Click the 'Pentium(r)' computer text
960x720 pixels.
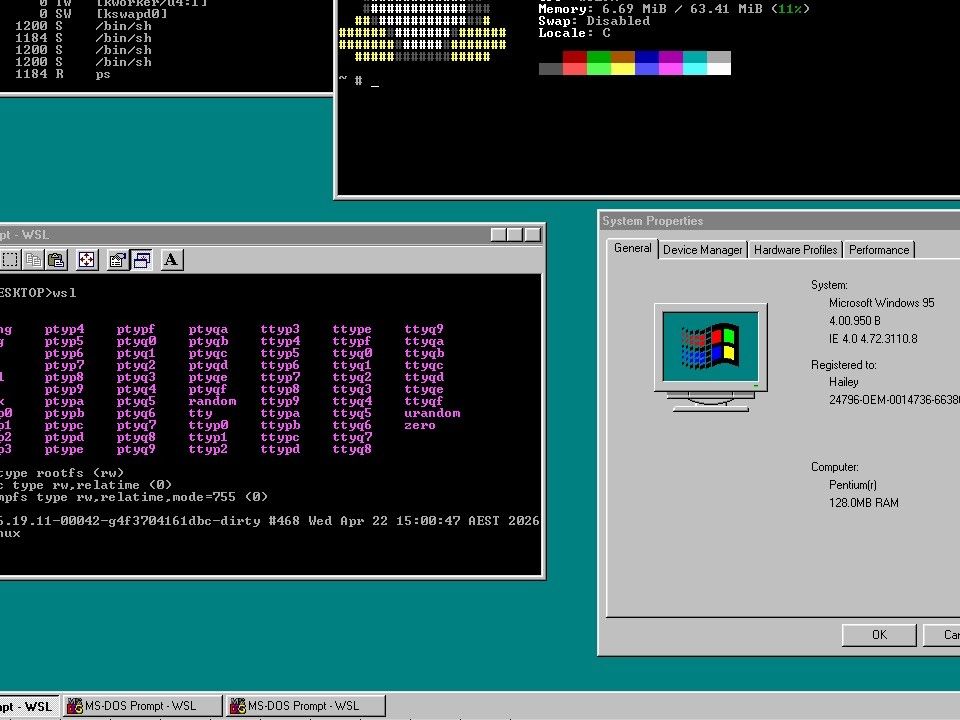853,485
